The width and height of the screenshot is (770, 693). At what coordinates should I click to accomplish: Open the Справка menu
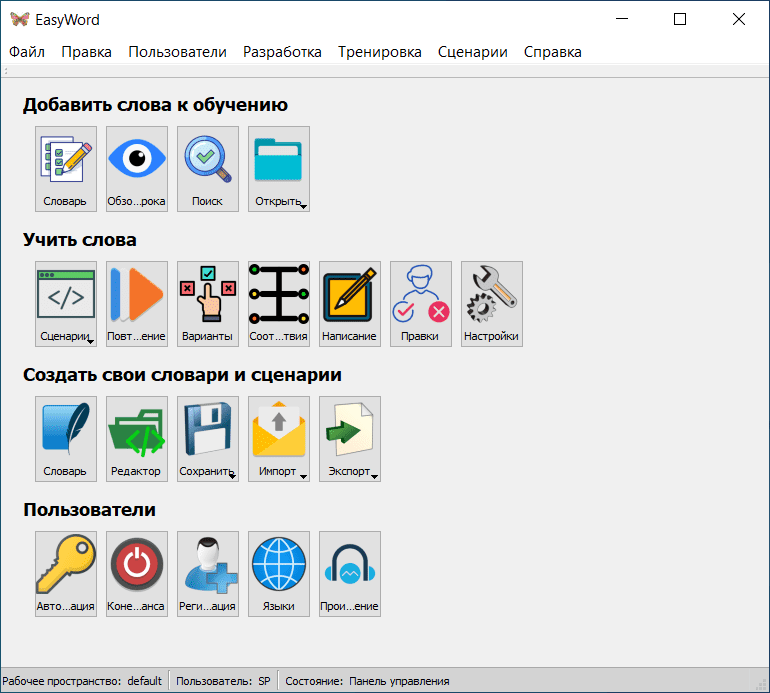pyautogui.click(x=552, y=52)
